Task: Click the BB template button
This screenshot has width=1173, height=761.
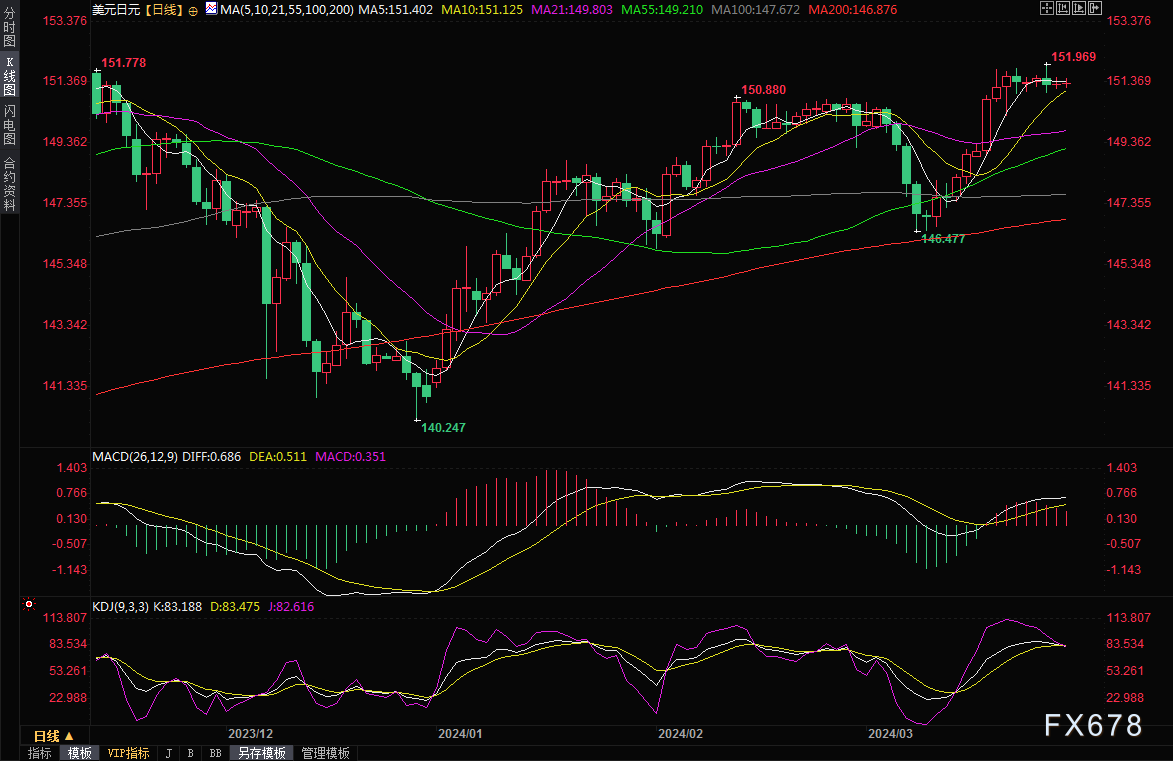Action: [x=215, y=754]
